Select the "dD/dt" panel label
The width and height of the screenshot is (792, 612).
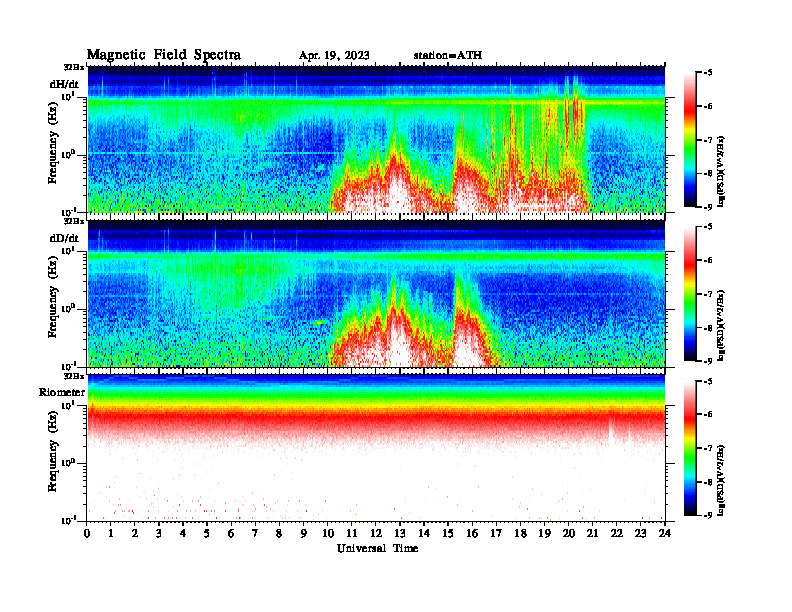click(64, 238)
